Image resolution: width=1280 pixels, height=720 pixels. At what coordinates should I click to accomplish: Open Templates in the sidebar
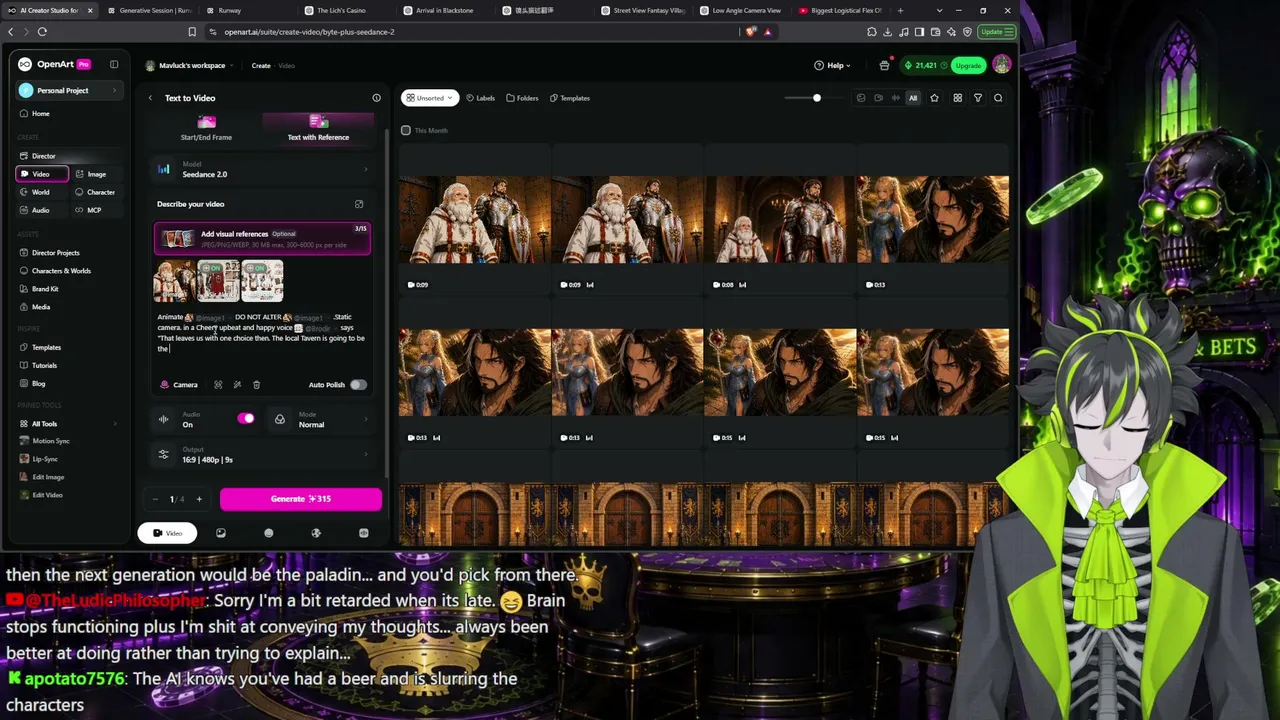click(46, 347)
